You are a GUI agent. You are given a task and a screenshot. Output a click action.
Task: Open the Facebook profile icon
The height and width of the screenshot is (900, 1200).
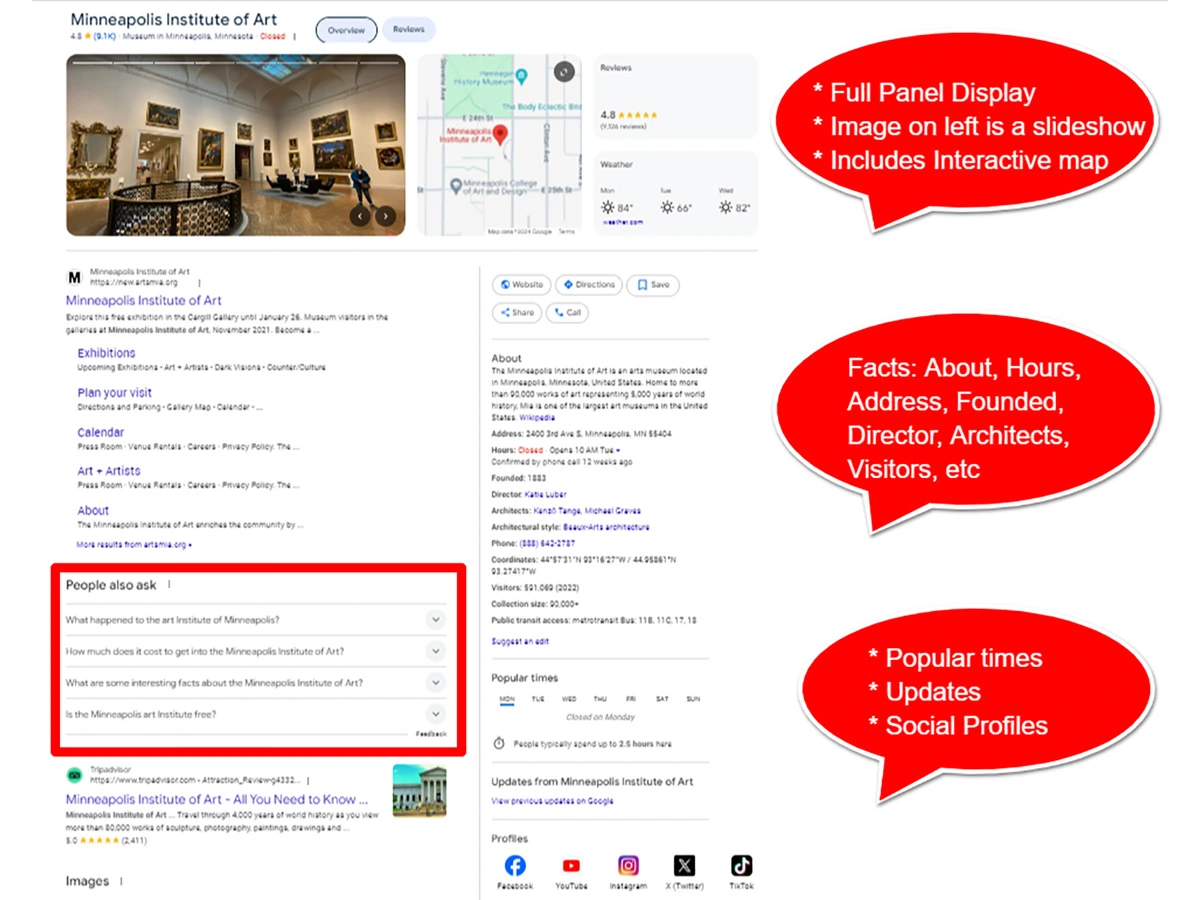515,866
